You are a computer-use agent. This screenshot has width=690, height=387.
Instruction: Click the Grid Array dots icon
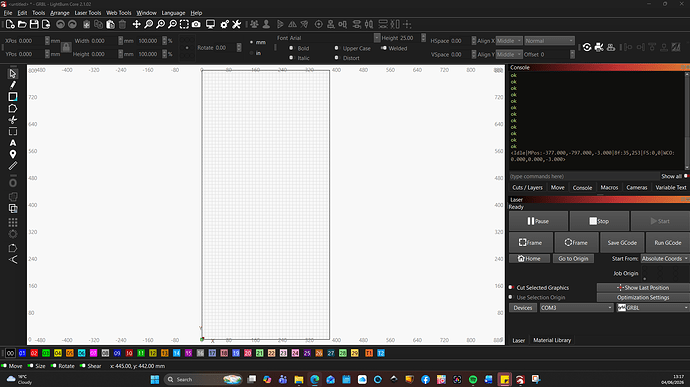(13, 222)
